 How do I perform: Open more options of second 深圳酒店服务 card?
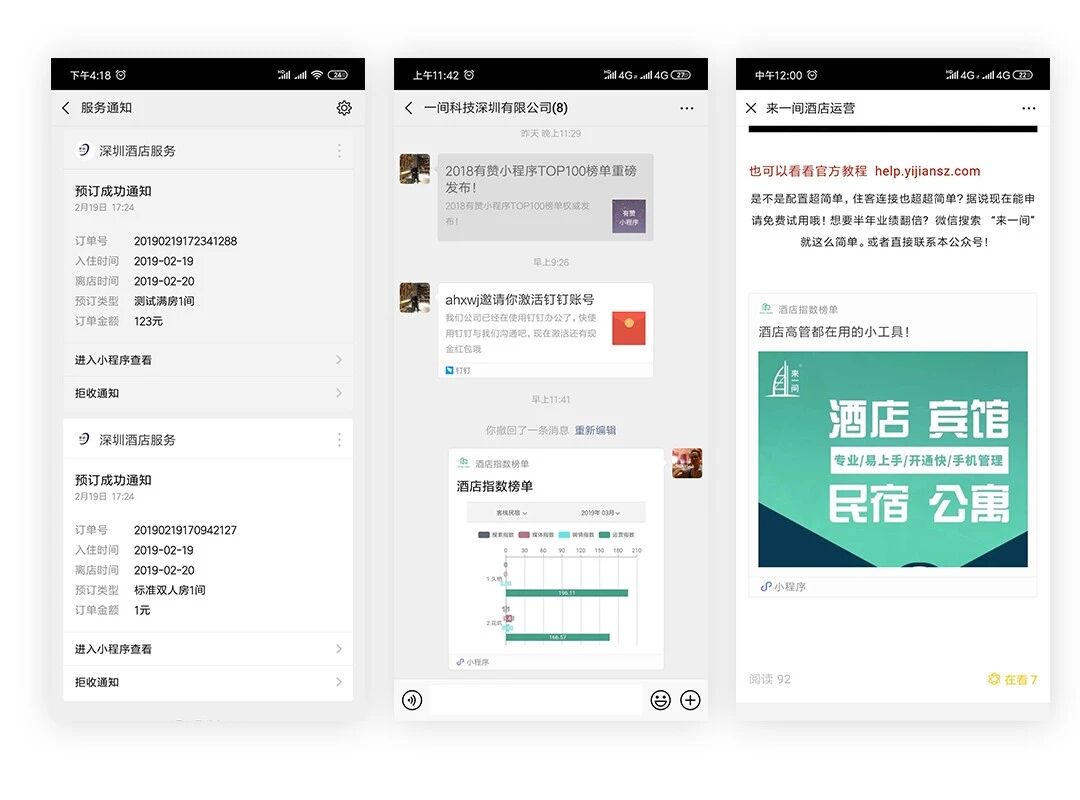click(x=340, y=440)
